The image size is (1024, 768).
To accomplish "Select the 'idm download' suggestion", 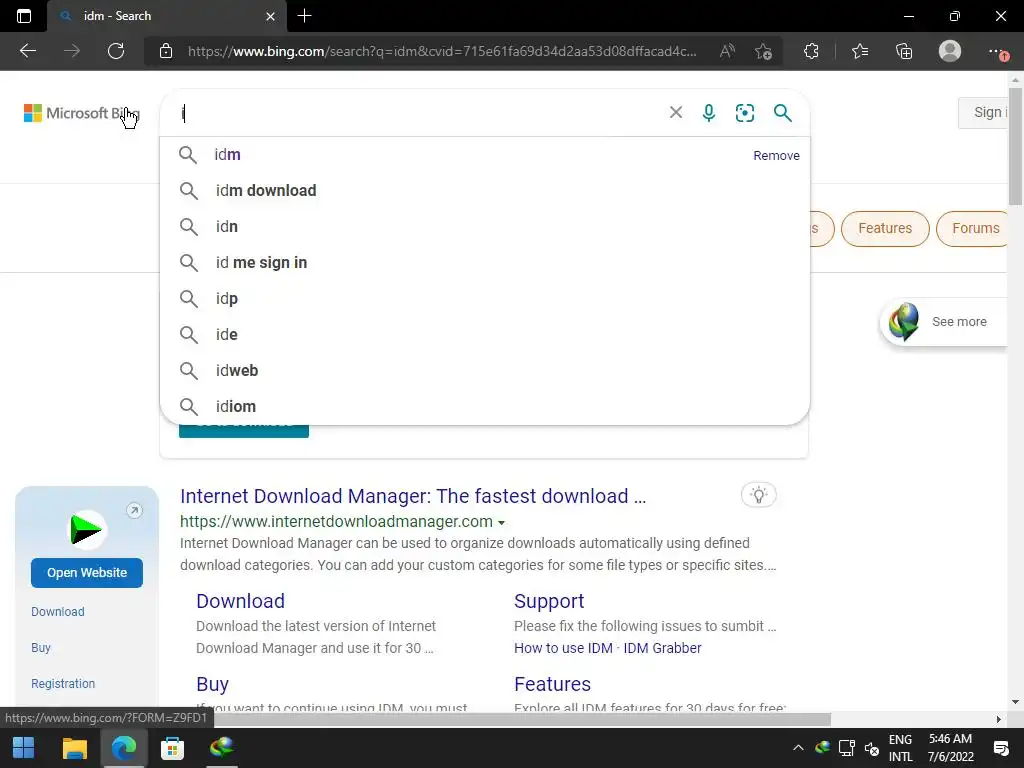I will 485,191.
